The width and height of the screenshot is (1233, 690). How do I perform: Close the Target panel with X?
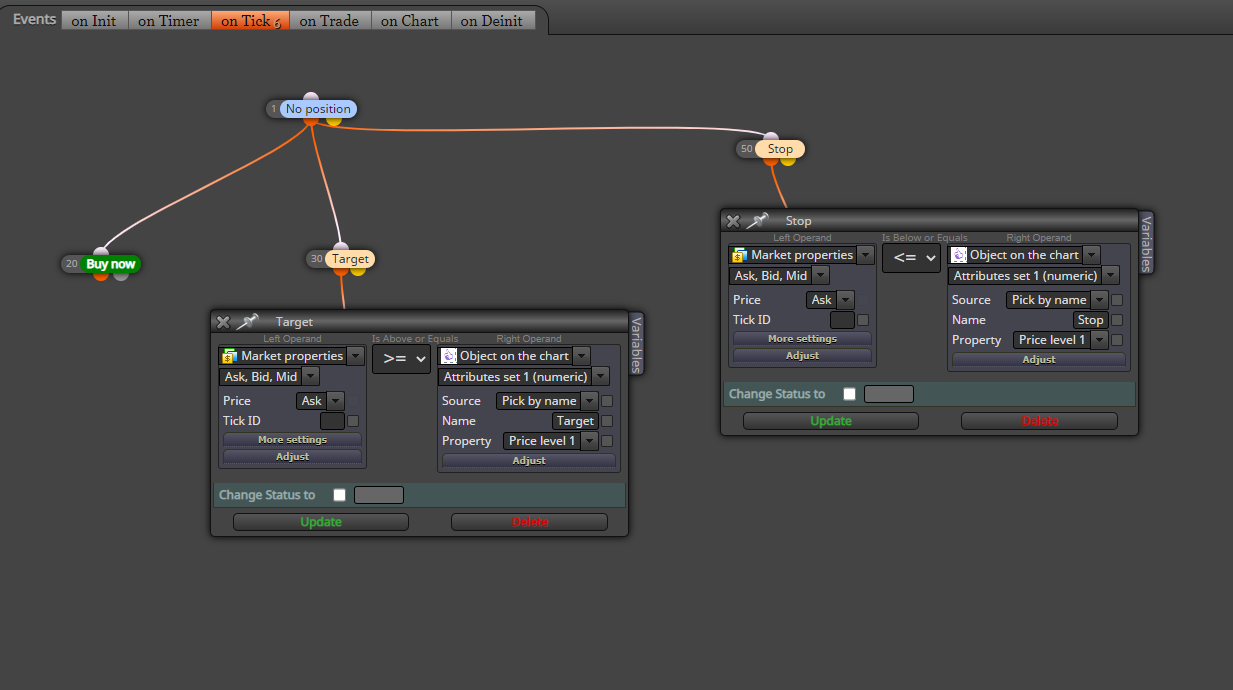coord(223,322)
